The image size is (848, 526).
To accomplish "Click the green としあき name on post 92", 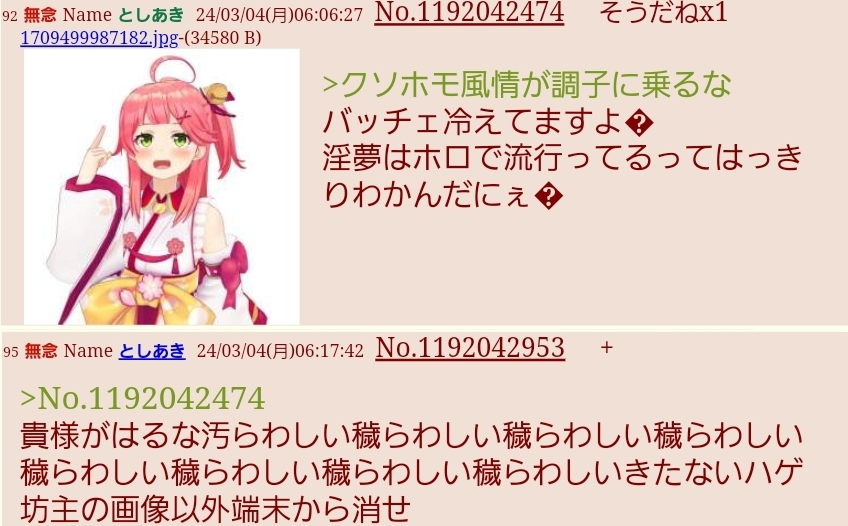I will pyautogui.click(x=151, y=15).
